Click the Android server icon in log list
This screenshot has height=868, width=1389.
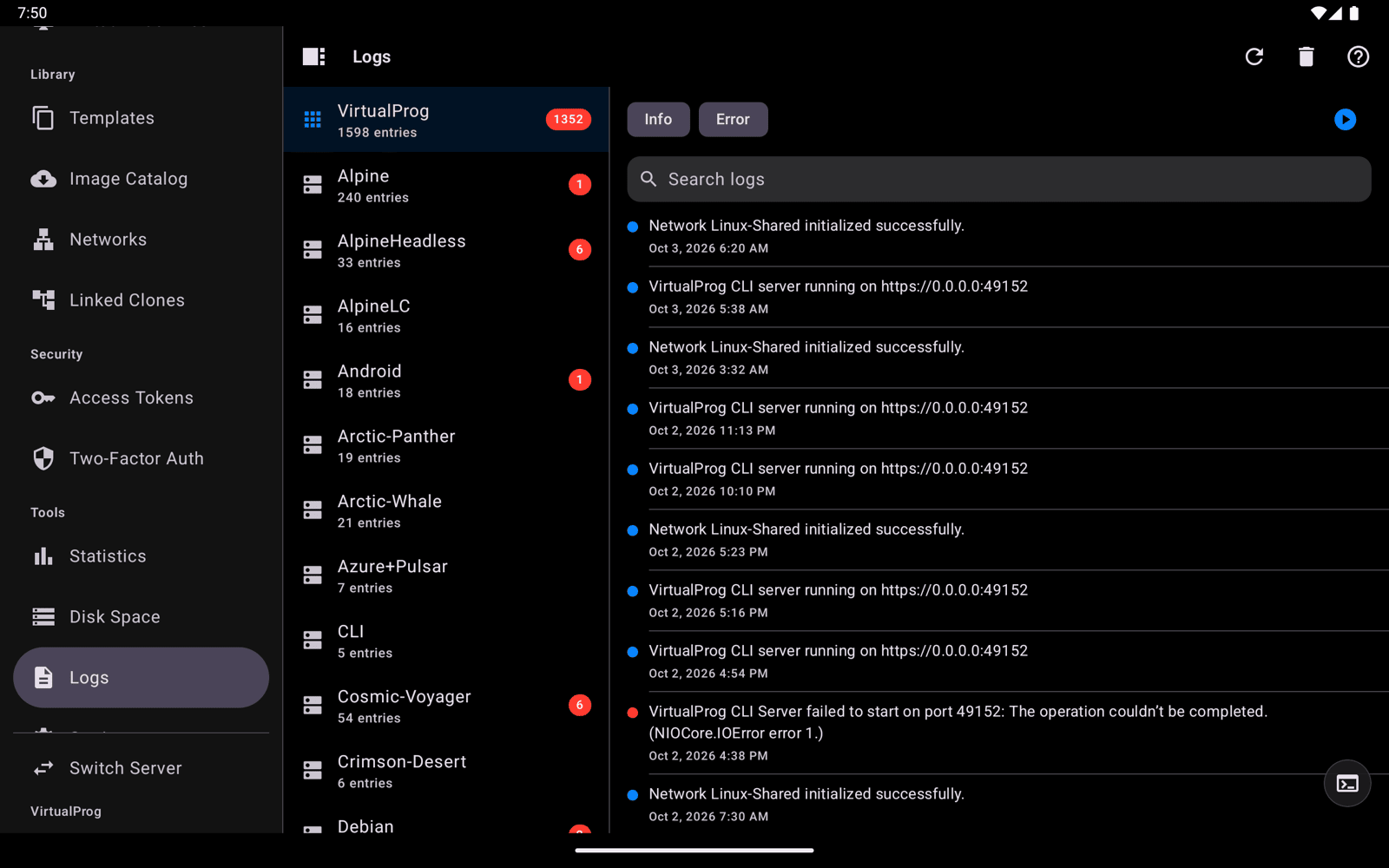(x=313, y=380)
